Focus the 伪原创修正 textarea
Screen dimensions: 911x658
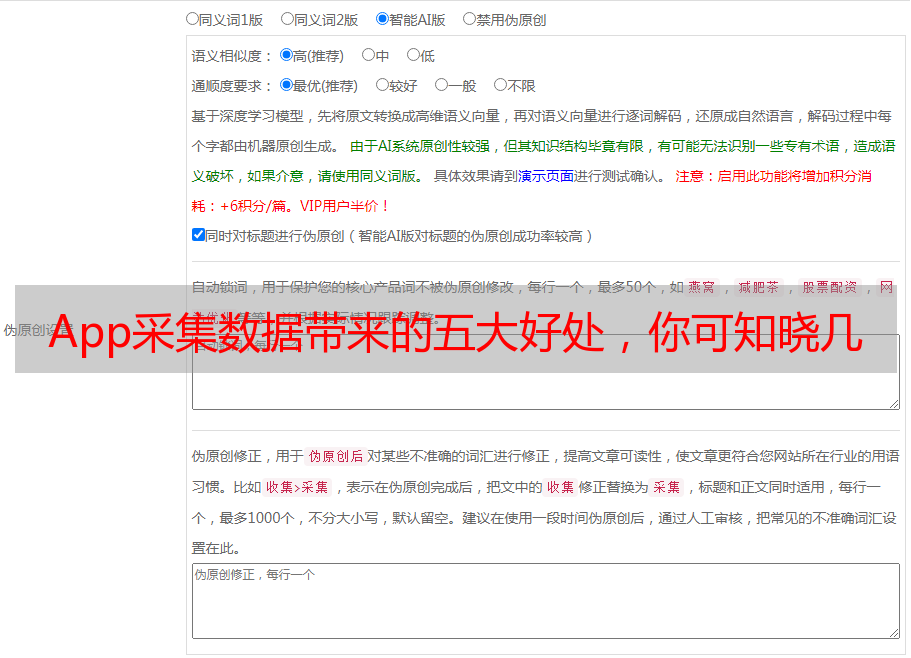[x=546, y=601]
